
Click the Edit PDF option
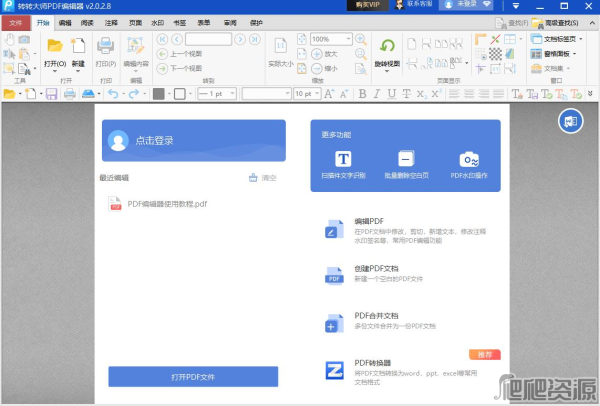tap(406, 230)
